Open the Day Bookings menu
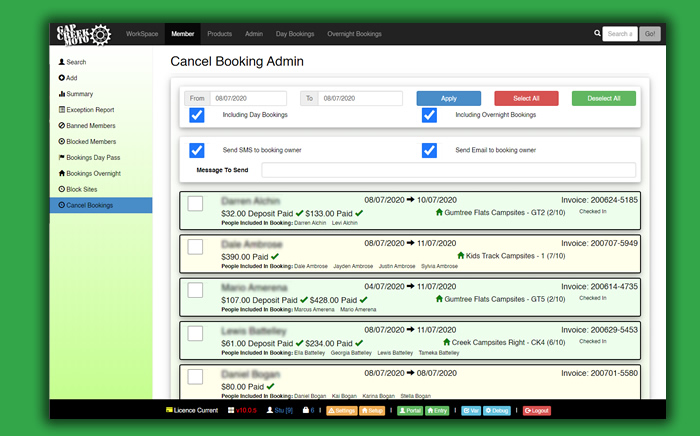The image size is (700, 436). tap(295, 34)
